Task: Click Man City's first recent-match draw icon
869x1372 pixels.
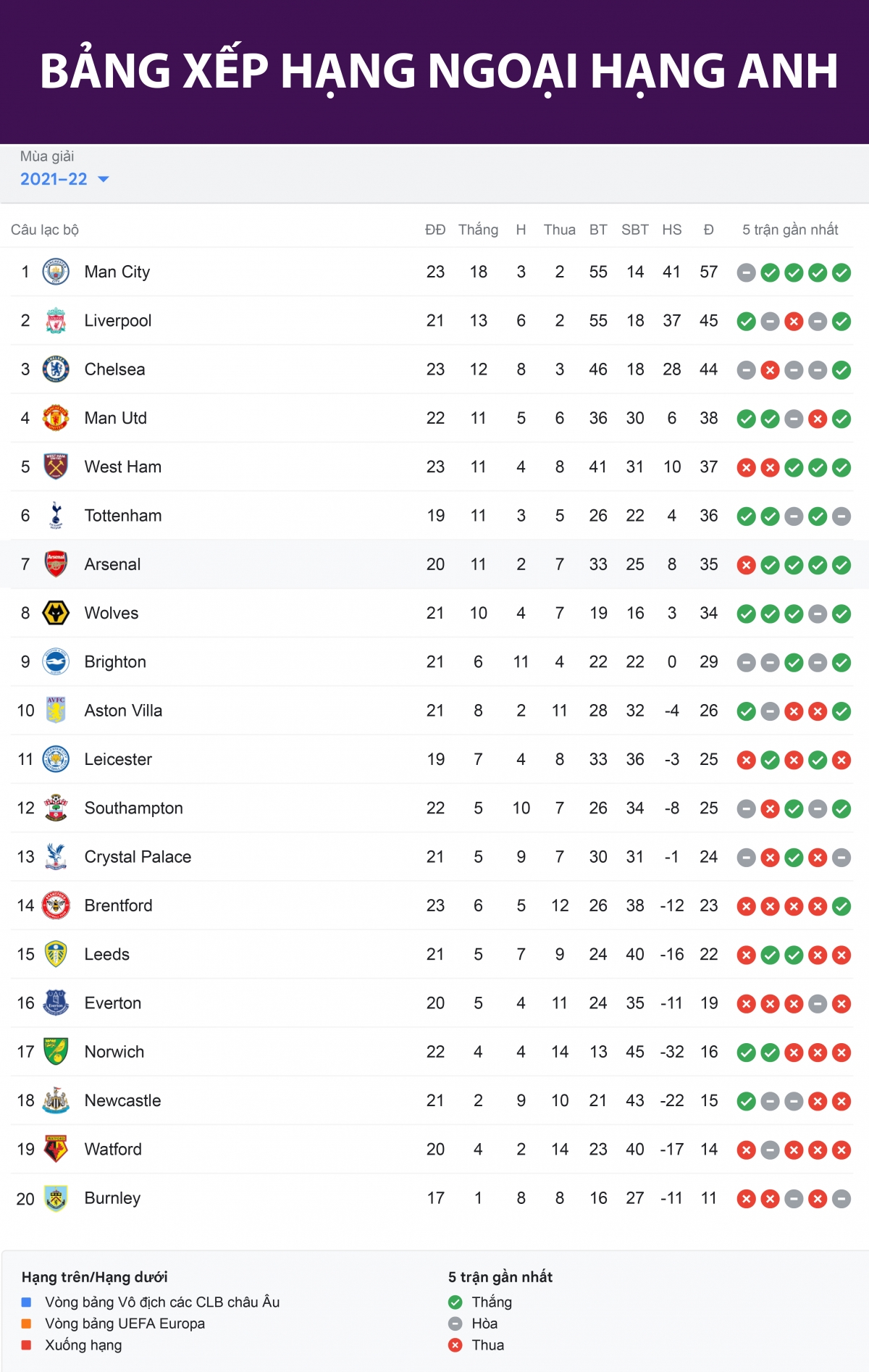Action: [747, 273]
